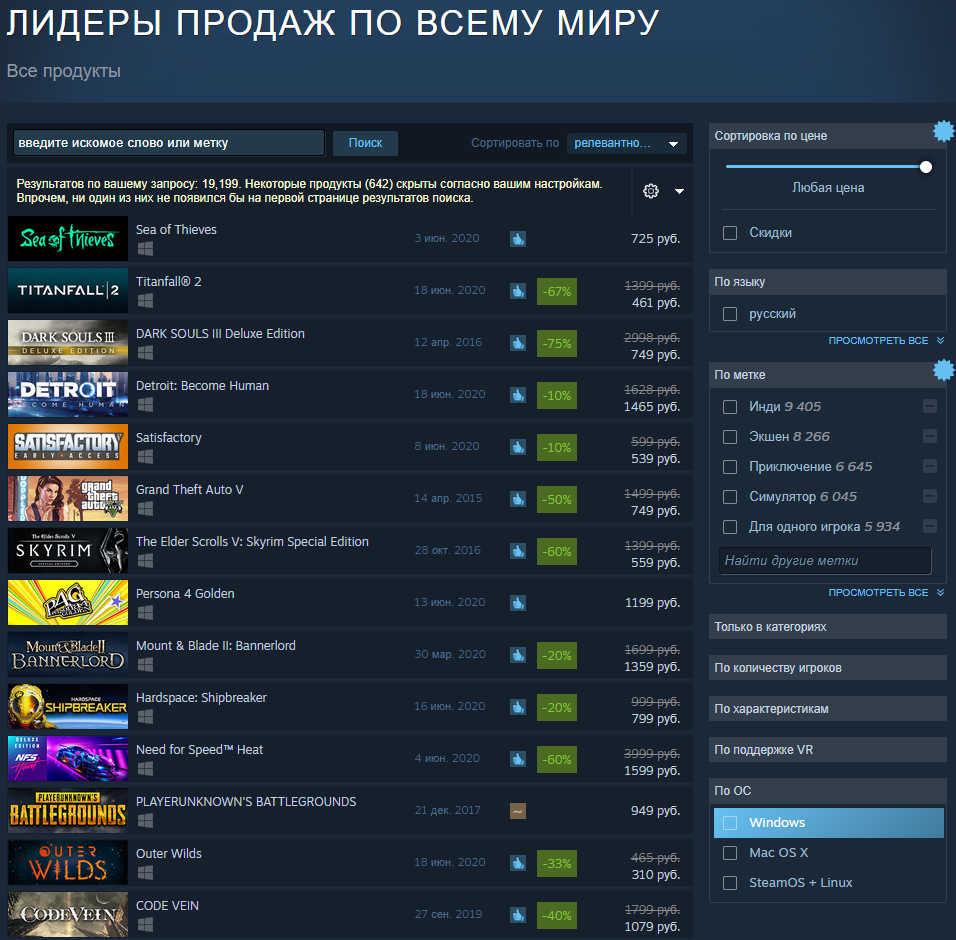
Task: Open the Skyrim Special Edition thumbnail
Action: [68, 550]
